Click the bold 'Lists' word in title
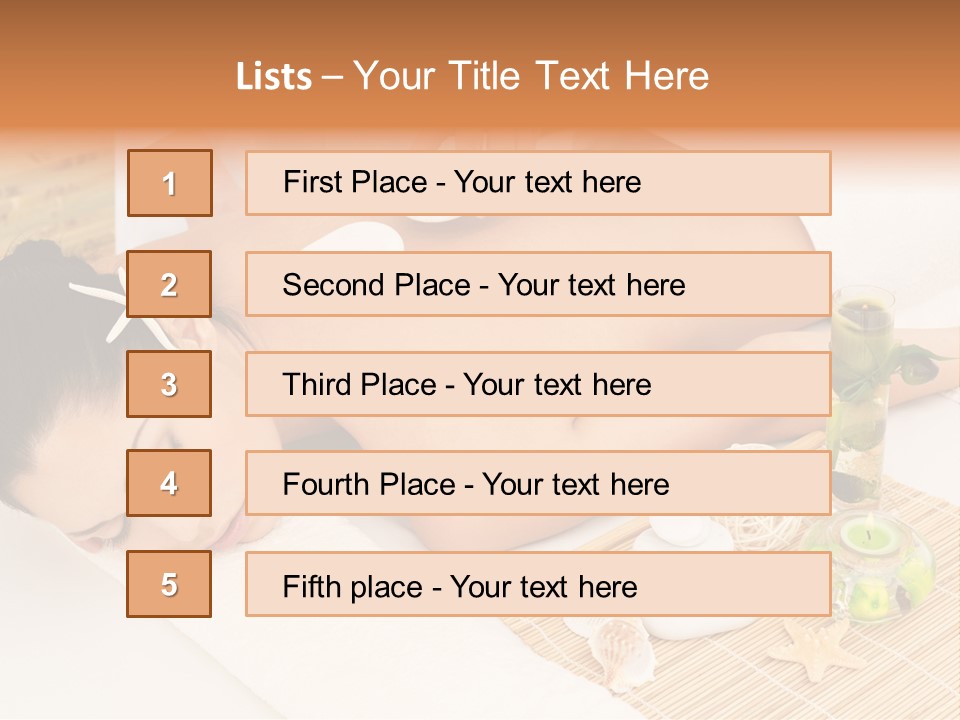The width and height of the screenshot is (960, 720). click(x=273, y=77)
